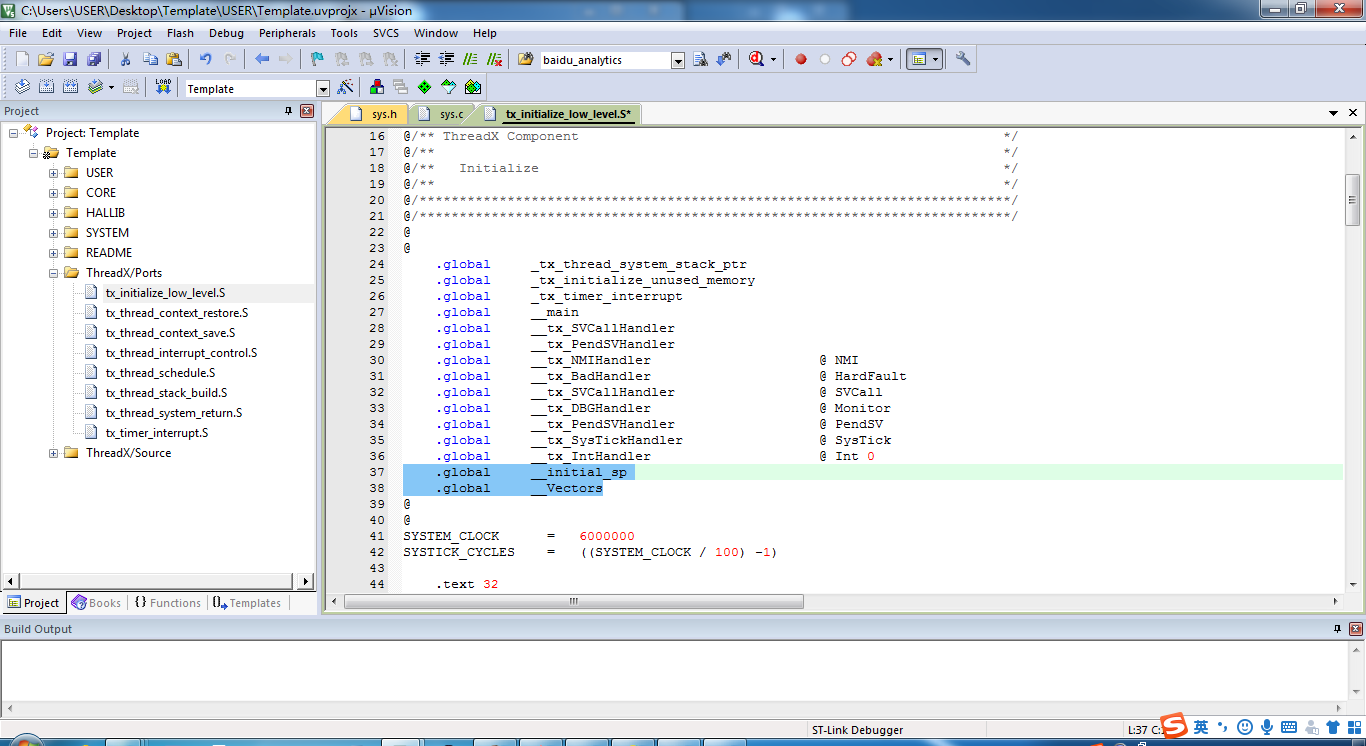The height and width of the screenshot is (746, 1366).
Task: Undo the last edit
Action: click(x=206, y=60)
